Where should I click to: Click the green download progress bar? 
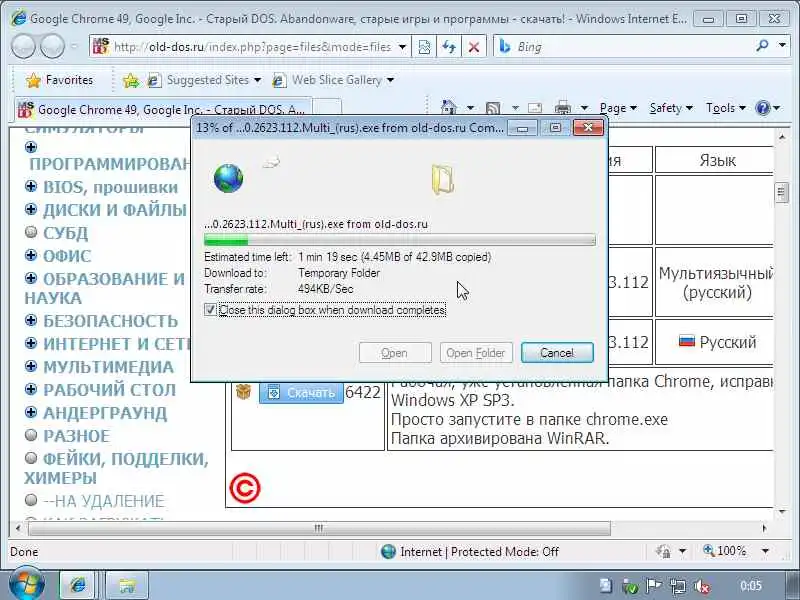pyautogui.click(x=399, y=240)
